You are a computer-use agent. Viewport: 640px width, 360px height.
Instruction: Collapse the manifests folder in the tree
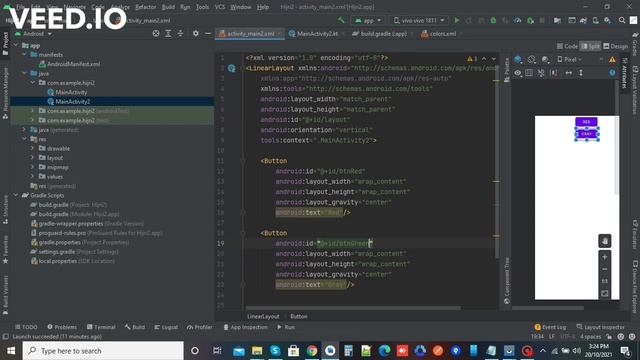tap(24, 54)
